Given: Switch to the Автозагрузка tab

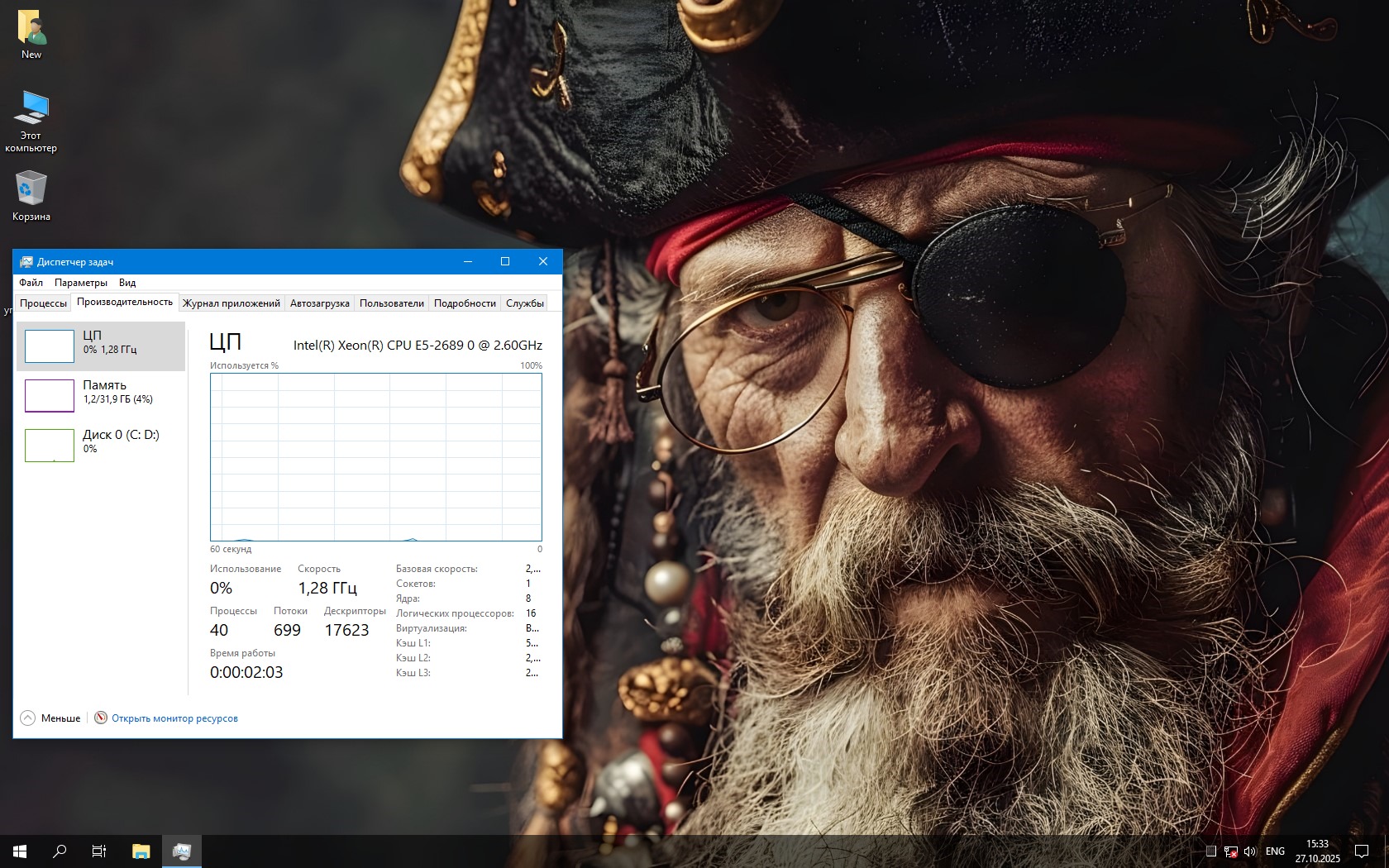Looking at the screenshot, I should point(319,303).
